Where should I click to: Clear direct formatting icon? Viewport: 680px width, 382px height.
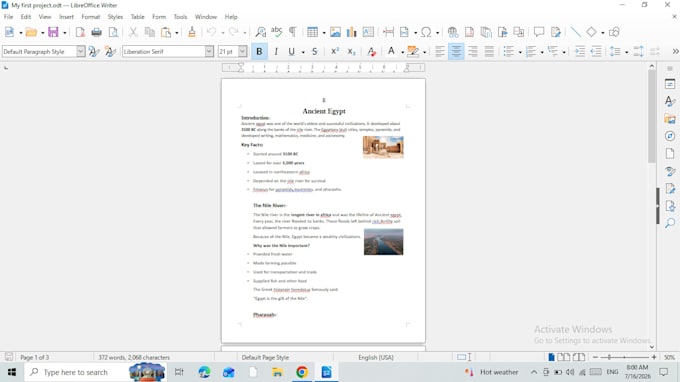coord(371,52)
